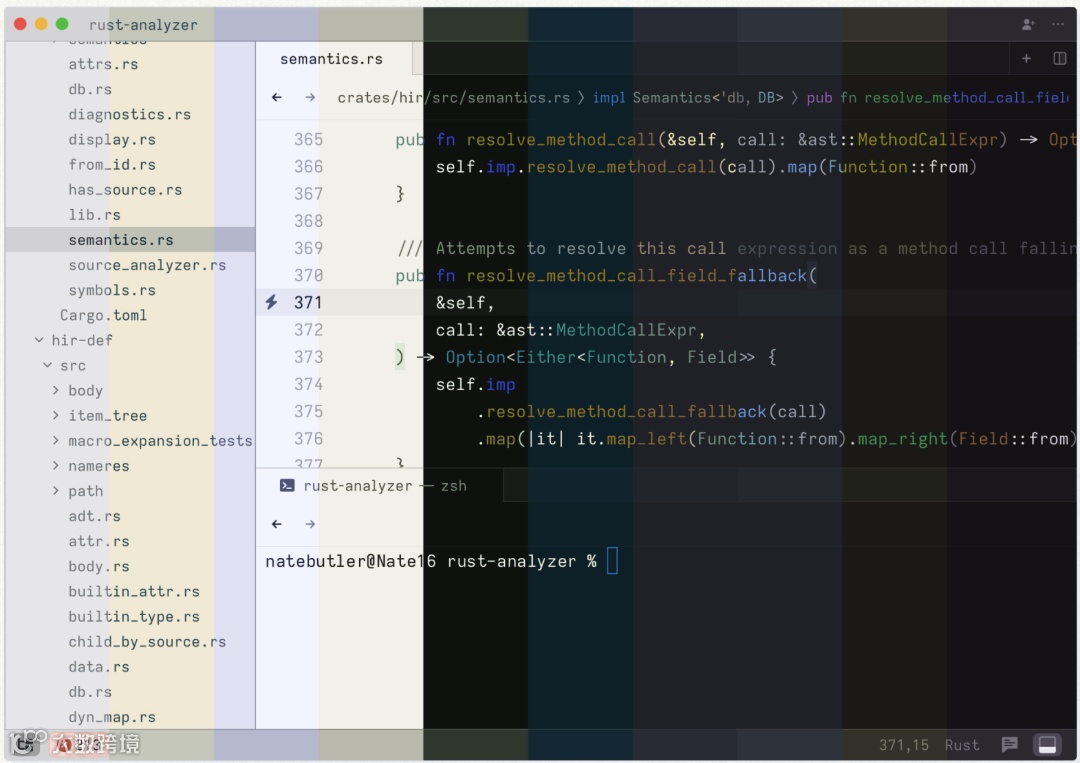Collapse the src folder under hir-def
Image resolution: width=1080 pixels, height=763 pixels.
click(48, 365)
